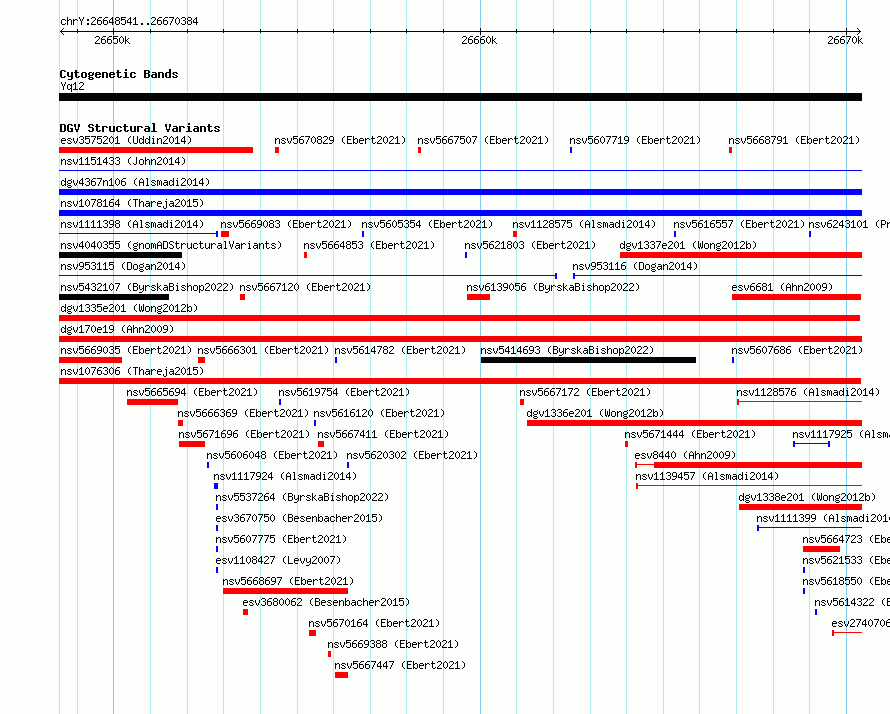Viewport: 890px width, 714px height.
Task: Select nsv5669083 (Ebert2021) variant
Action: coord(286,224)
